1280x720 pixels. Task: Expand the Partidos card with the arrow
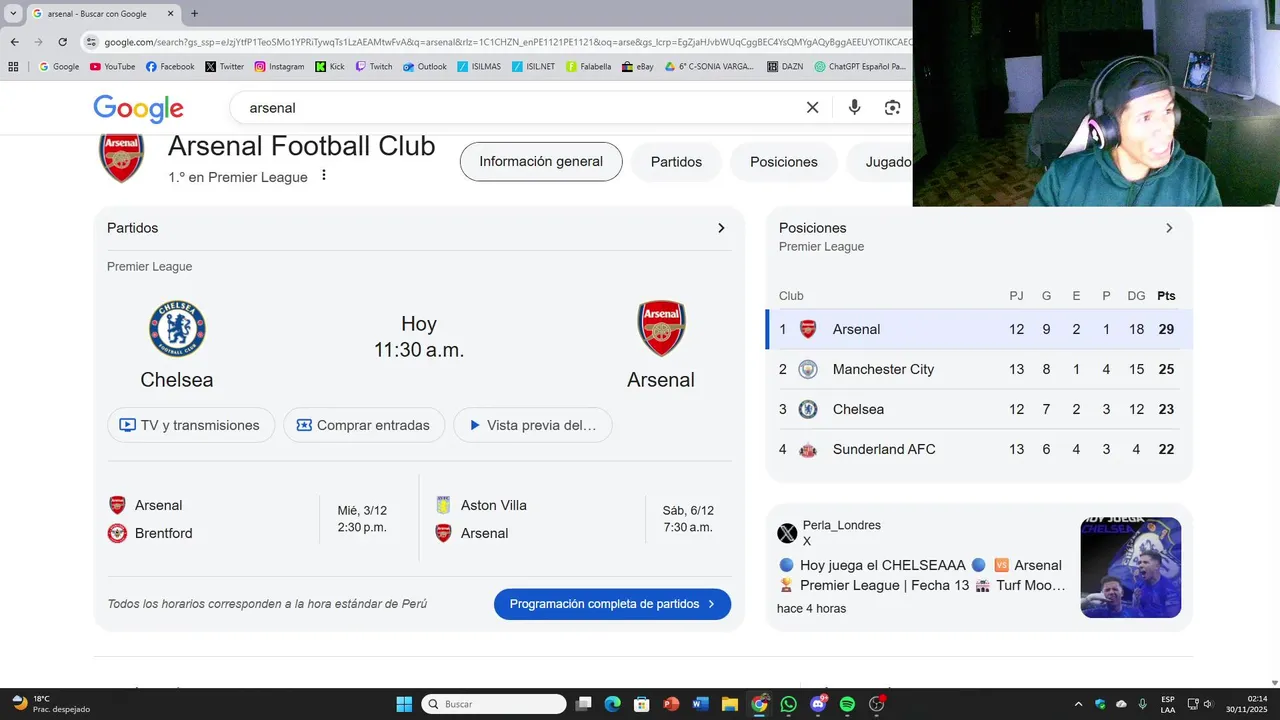click(721, 228)
